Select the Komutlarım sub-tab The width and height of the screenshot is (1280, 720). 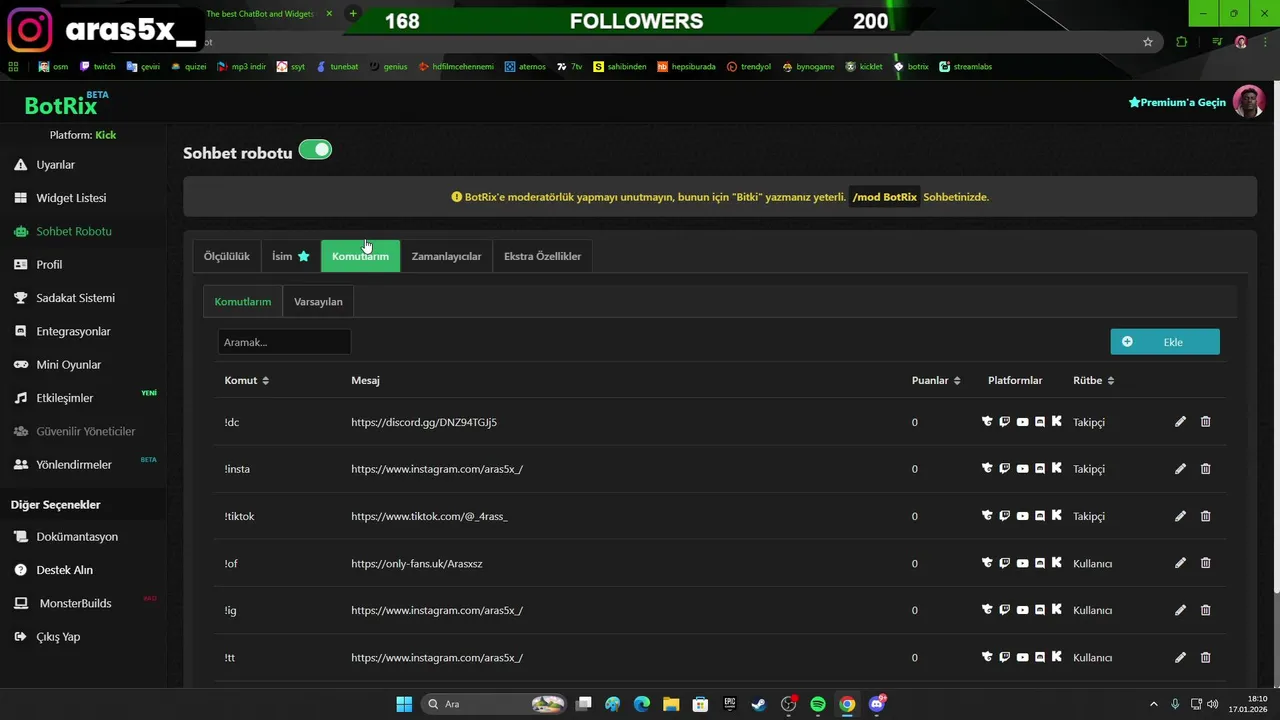point(243,302)
